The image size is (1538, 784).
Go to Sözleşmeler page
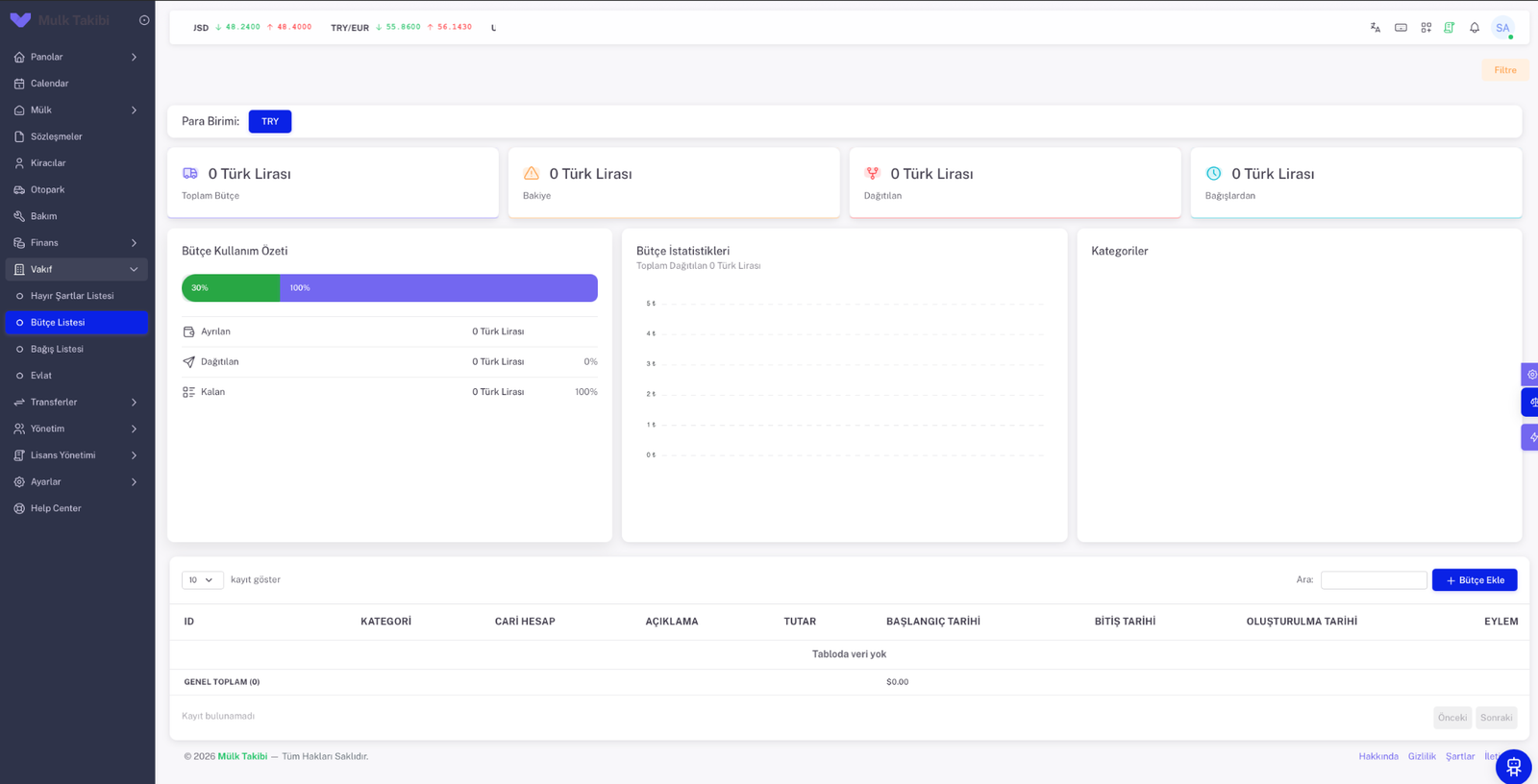(x=77, y=136)
